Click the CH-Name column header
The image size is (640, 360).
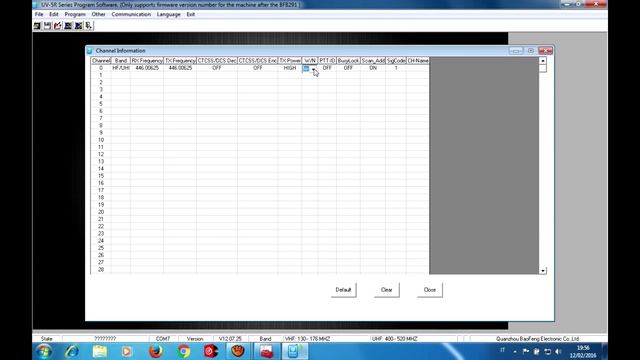pyautogui.click(x=418, y=60)
